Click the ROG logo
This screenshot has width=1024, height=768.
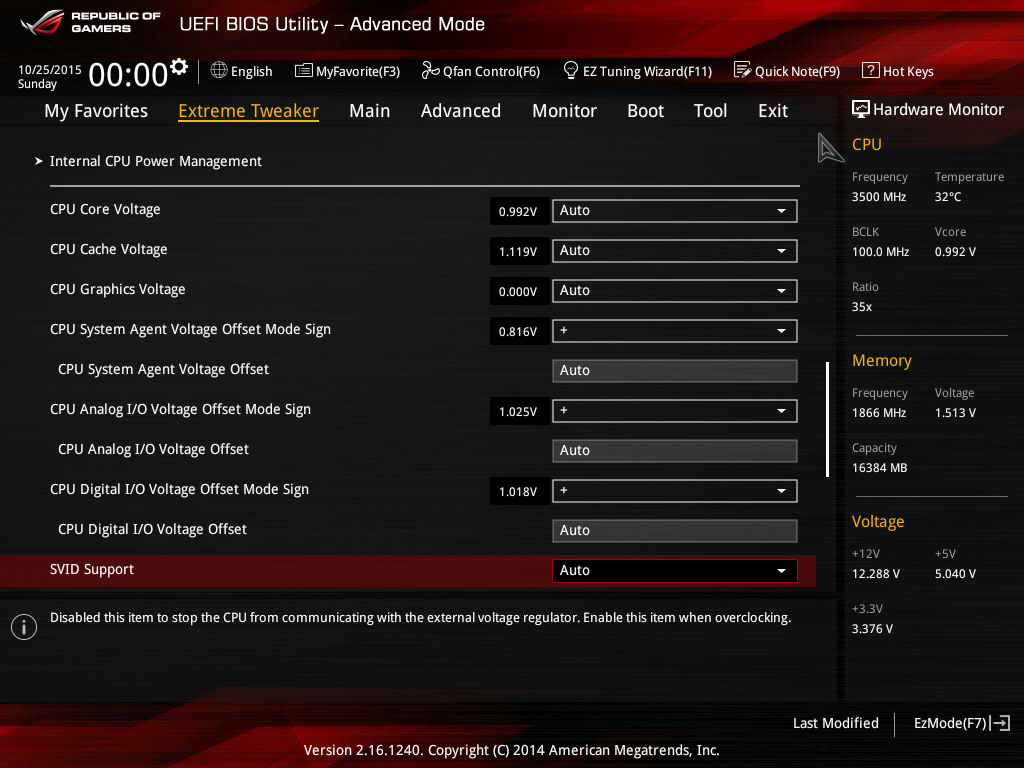(x=42, y=22)
